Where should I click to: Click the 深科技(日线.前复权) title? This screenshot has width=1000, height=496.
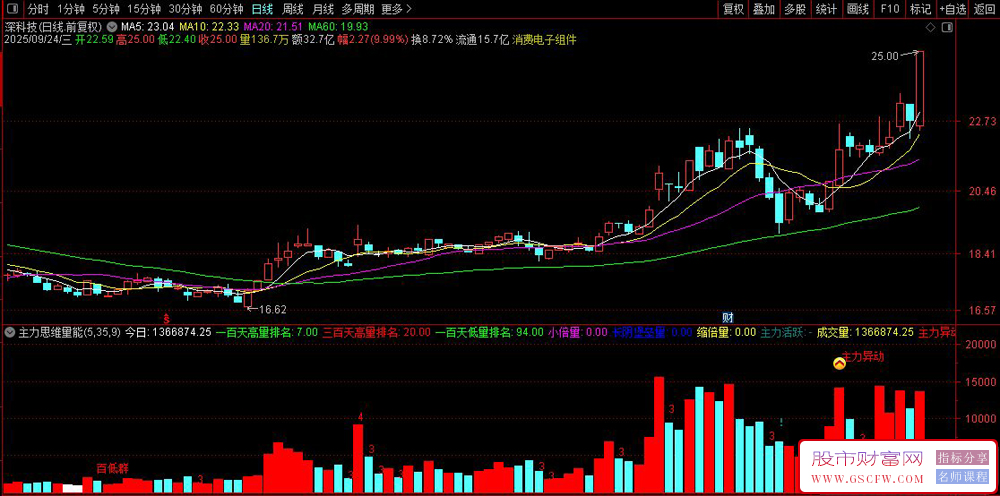tap(54, 27)
